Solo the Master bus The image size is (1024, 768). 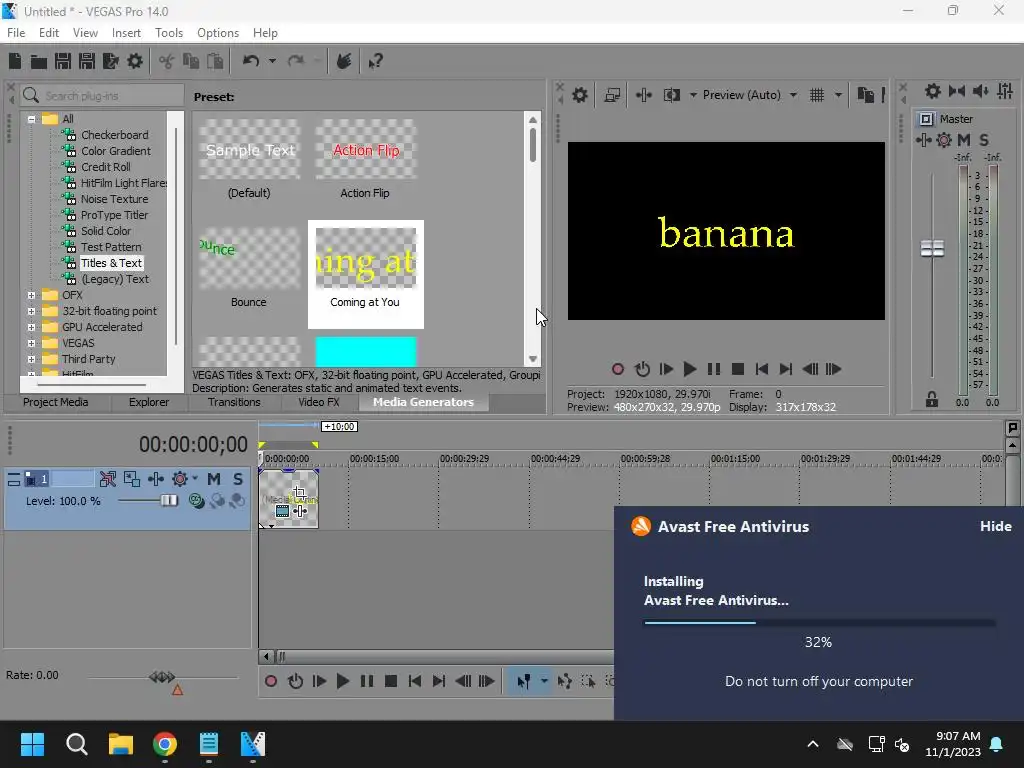pyautogui.click(x=984, y=140)
